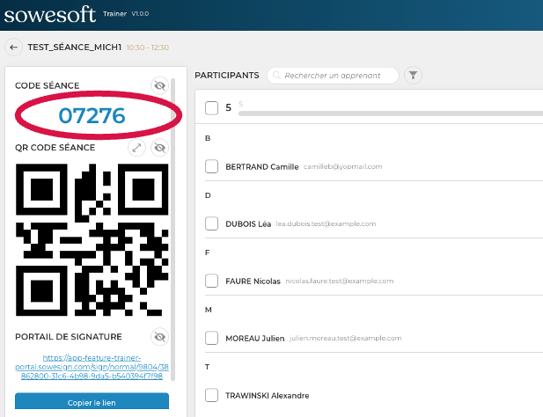Check the box for BERTRAND Camille
Image resolution: width=543 pixels, height=417 pixels.
tap(211, 166)
